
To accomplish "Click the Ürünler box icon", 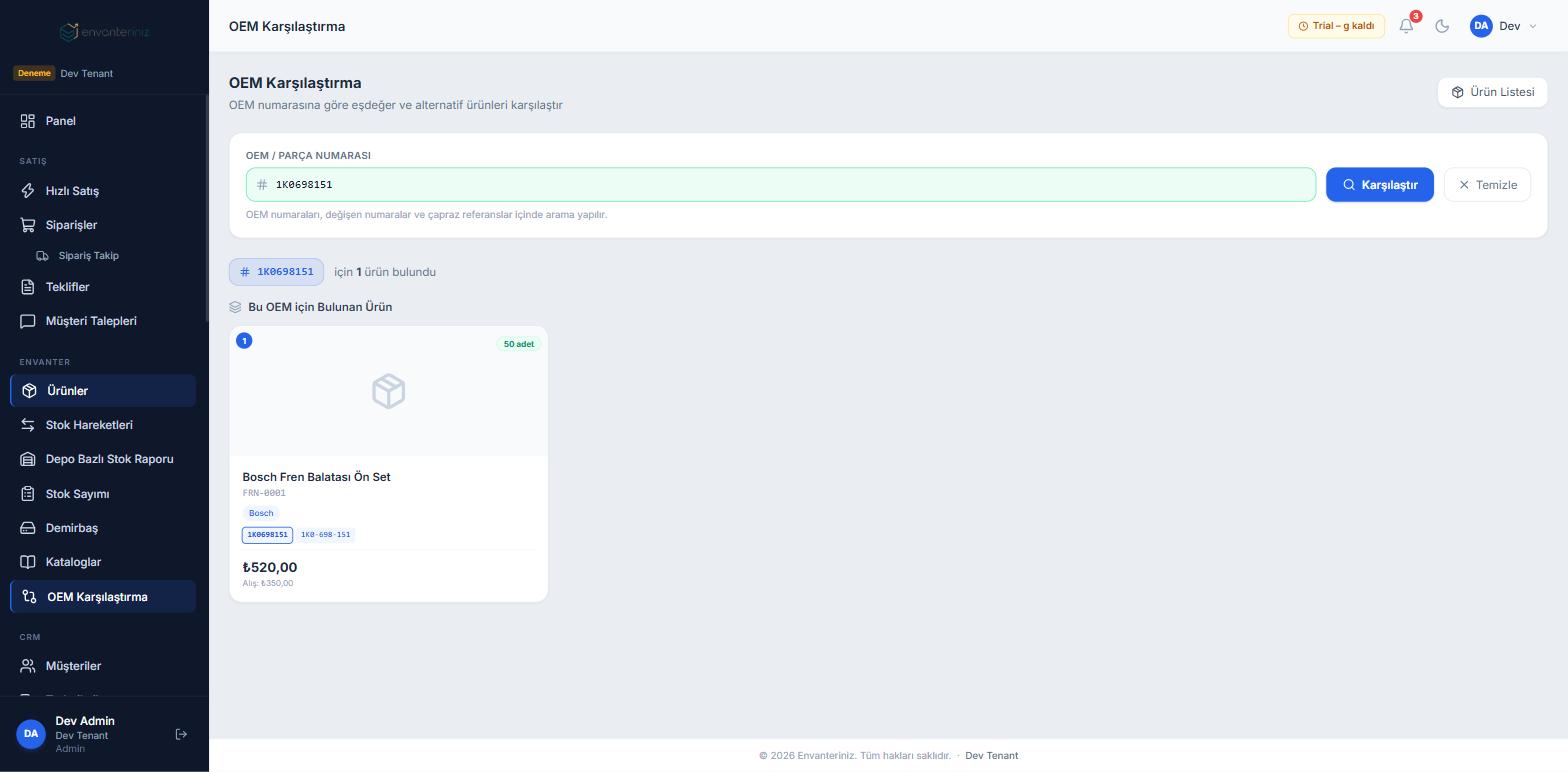I will click(x=30, y=391).
